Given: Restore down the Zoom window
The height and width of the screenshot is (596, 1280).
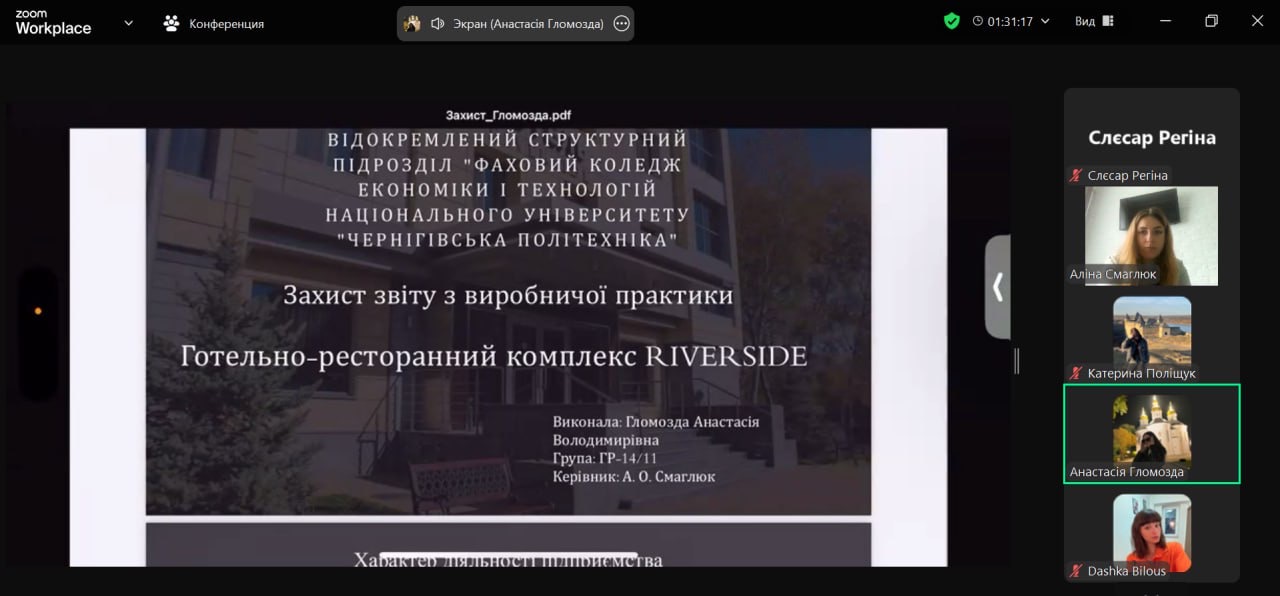Looking at the screenshot, I should point(1211,21).
